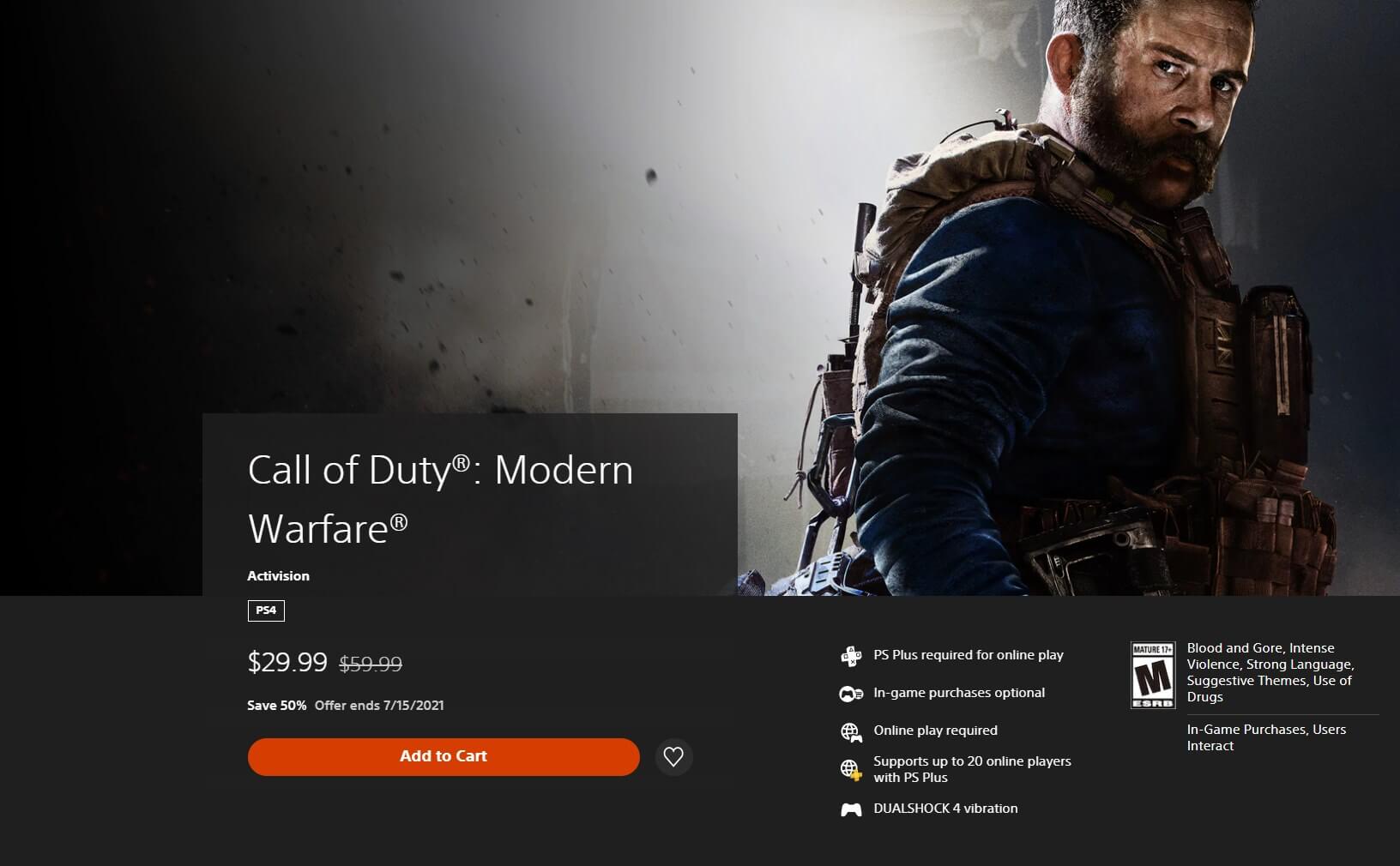Screen dimensions: 1400x866
Task: Click the $29.99 sale price
Action: 287,662
